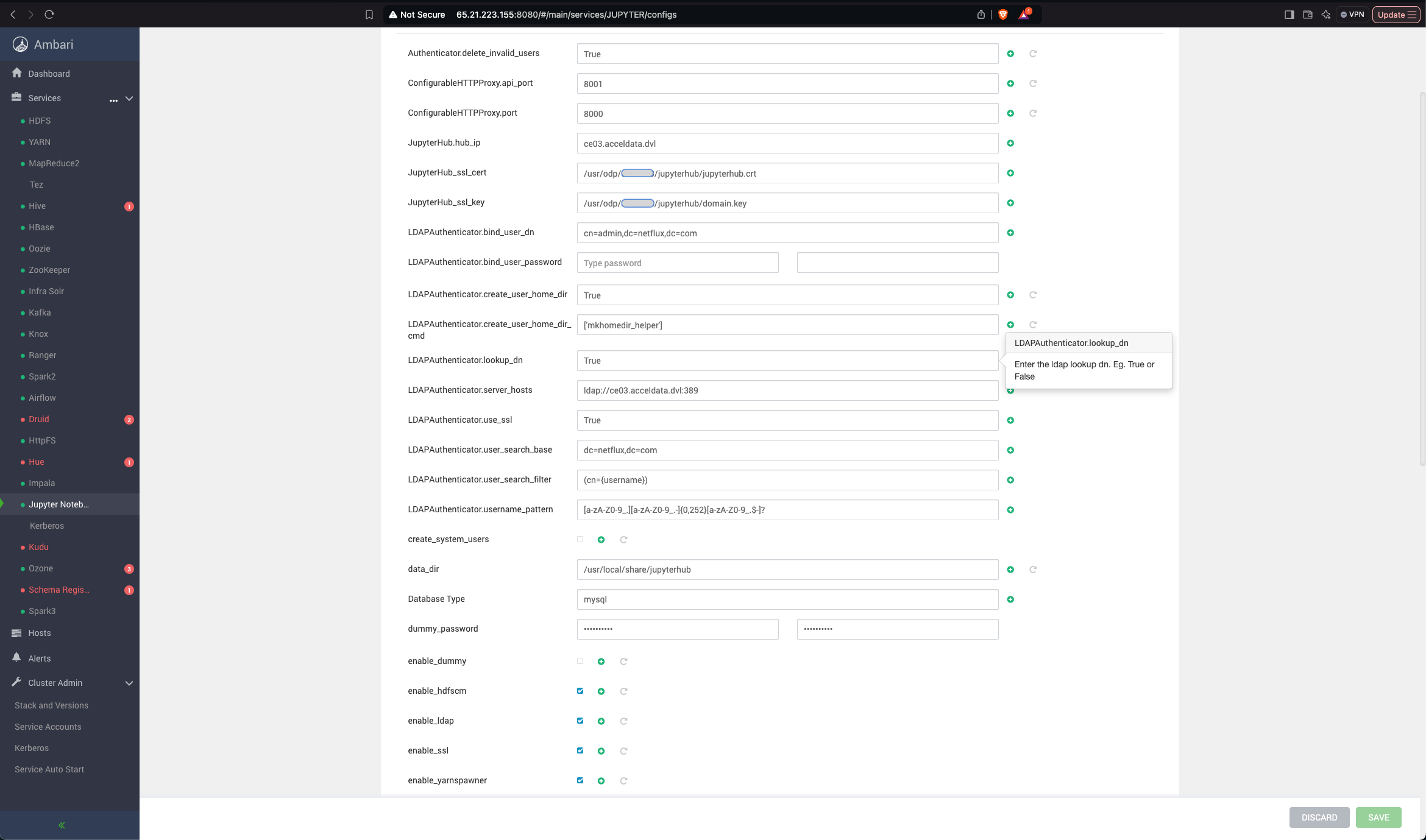This screenshot has height=840, width=1426.
Task: Click the LDAPAuthenticator.server_hosts input field
Action: click(x=787, y=390)
